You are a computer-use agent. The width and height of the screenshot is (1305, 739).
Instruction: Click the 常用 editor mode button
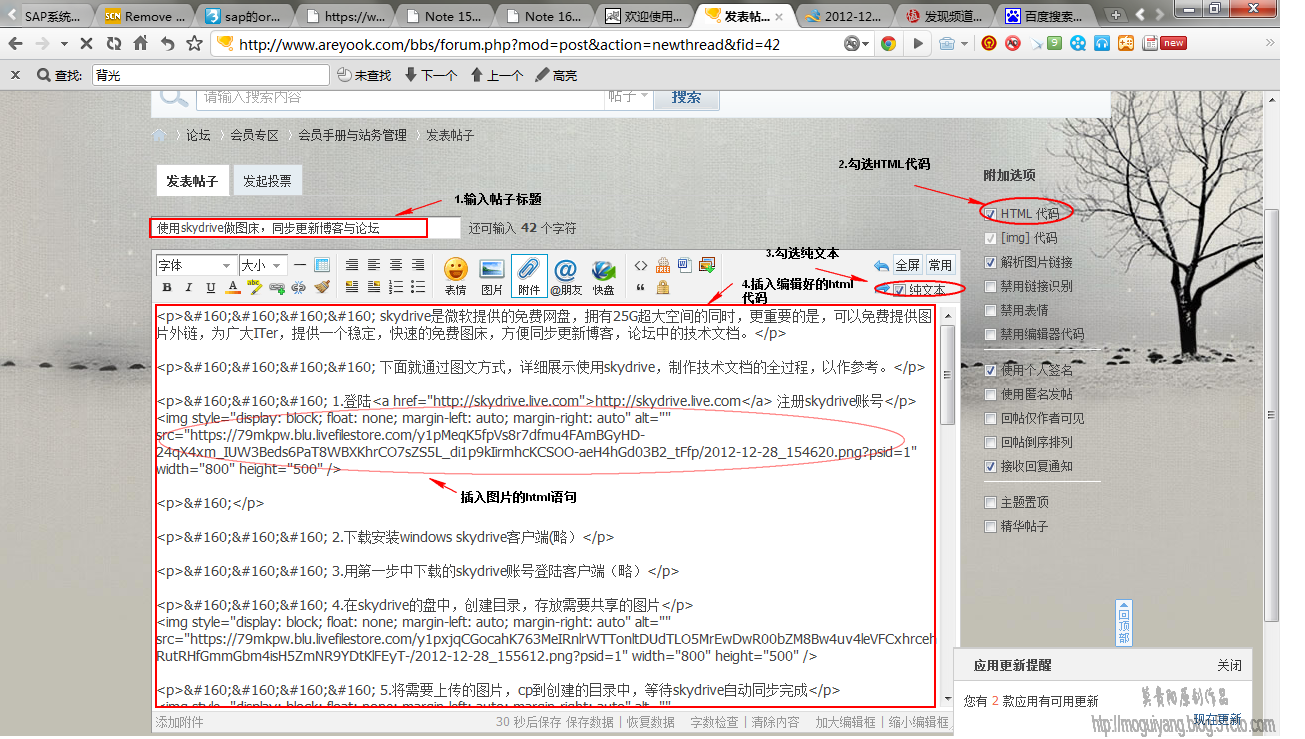[940, 266]
